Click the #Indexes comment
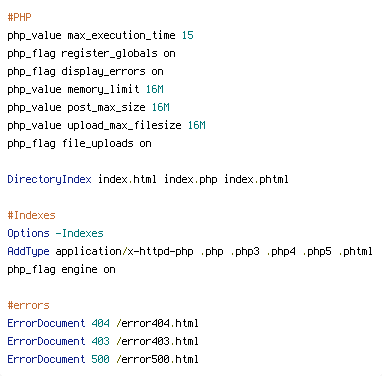This screenshot has width=382, height=376. tap(31, 215)
